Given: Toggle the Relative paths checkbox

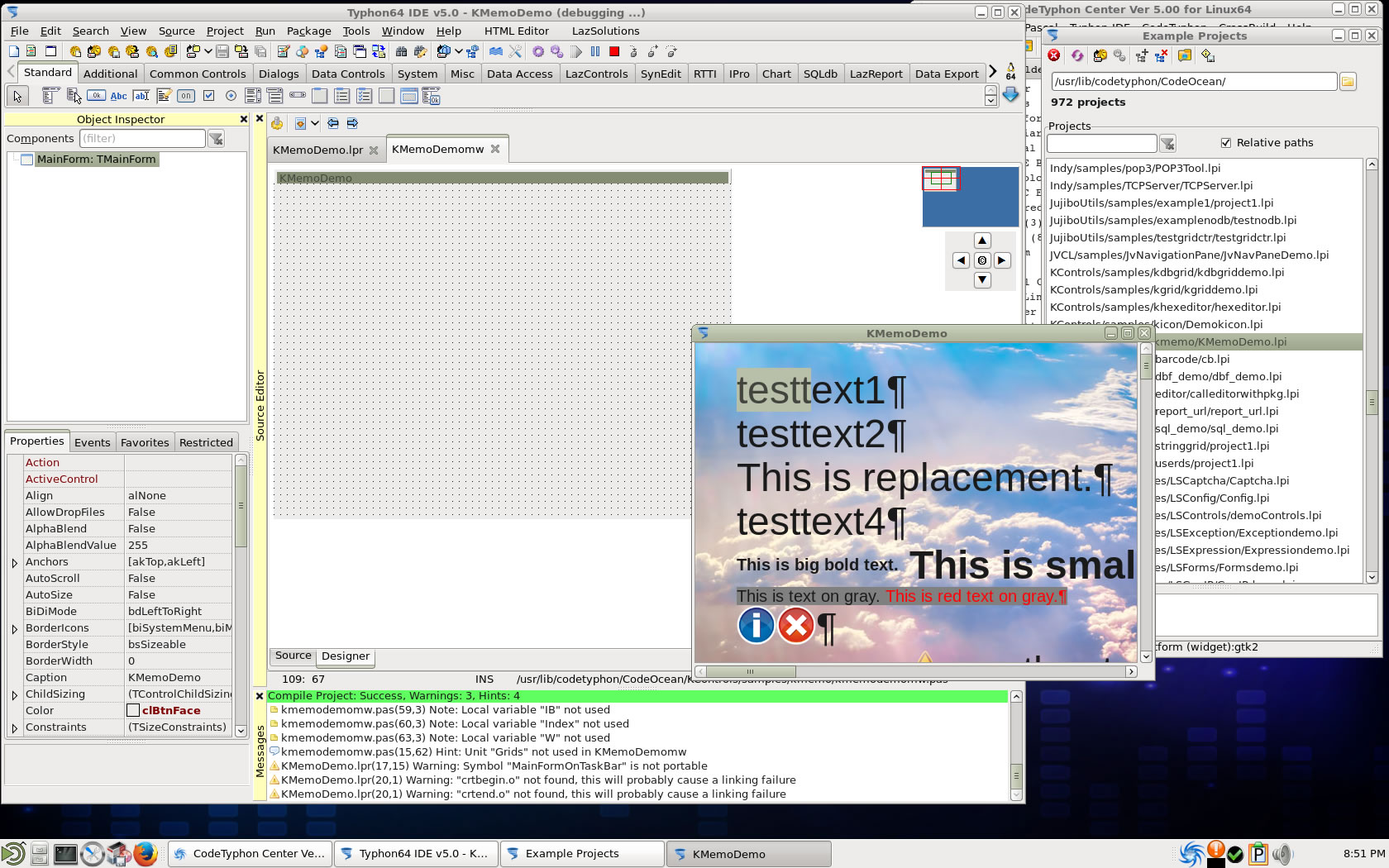Looking at the screenshot, I should 1226,143.
